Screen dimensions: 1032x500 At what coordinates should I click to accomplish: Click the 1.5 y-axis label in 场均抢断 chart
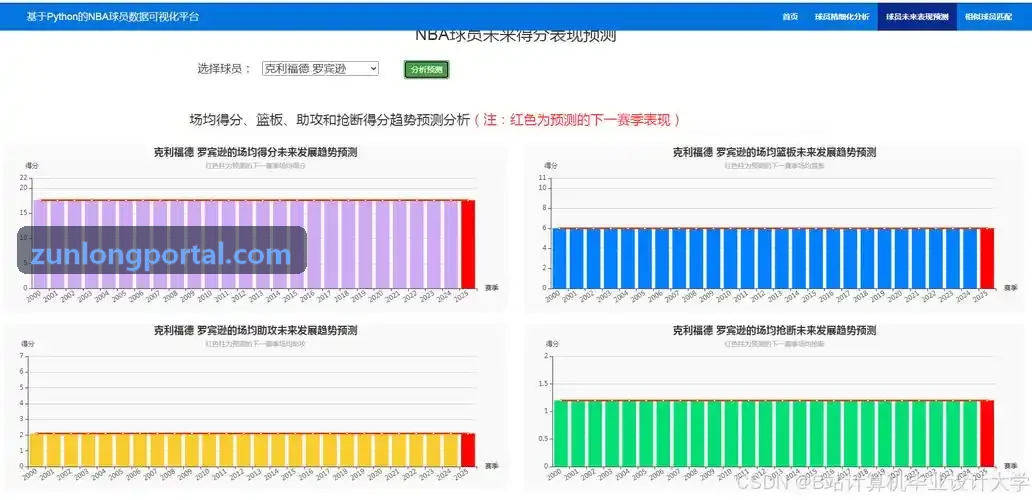(542, 384)
